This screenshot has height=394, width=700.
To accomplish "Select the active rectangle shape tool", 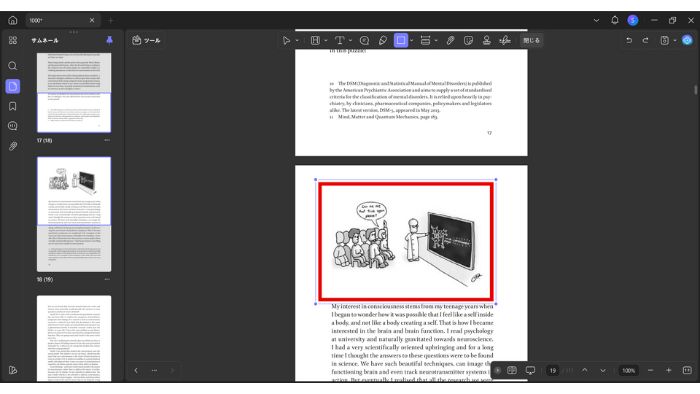I will point(401,40).
